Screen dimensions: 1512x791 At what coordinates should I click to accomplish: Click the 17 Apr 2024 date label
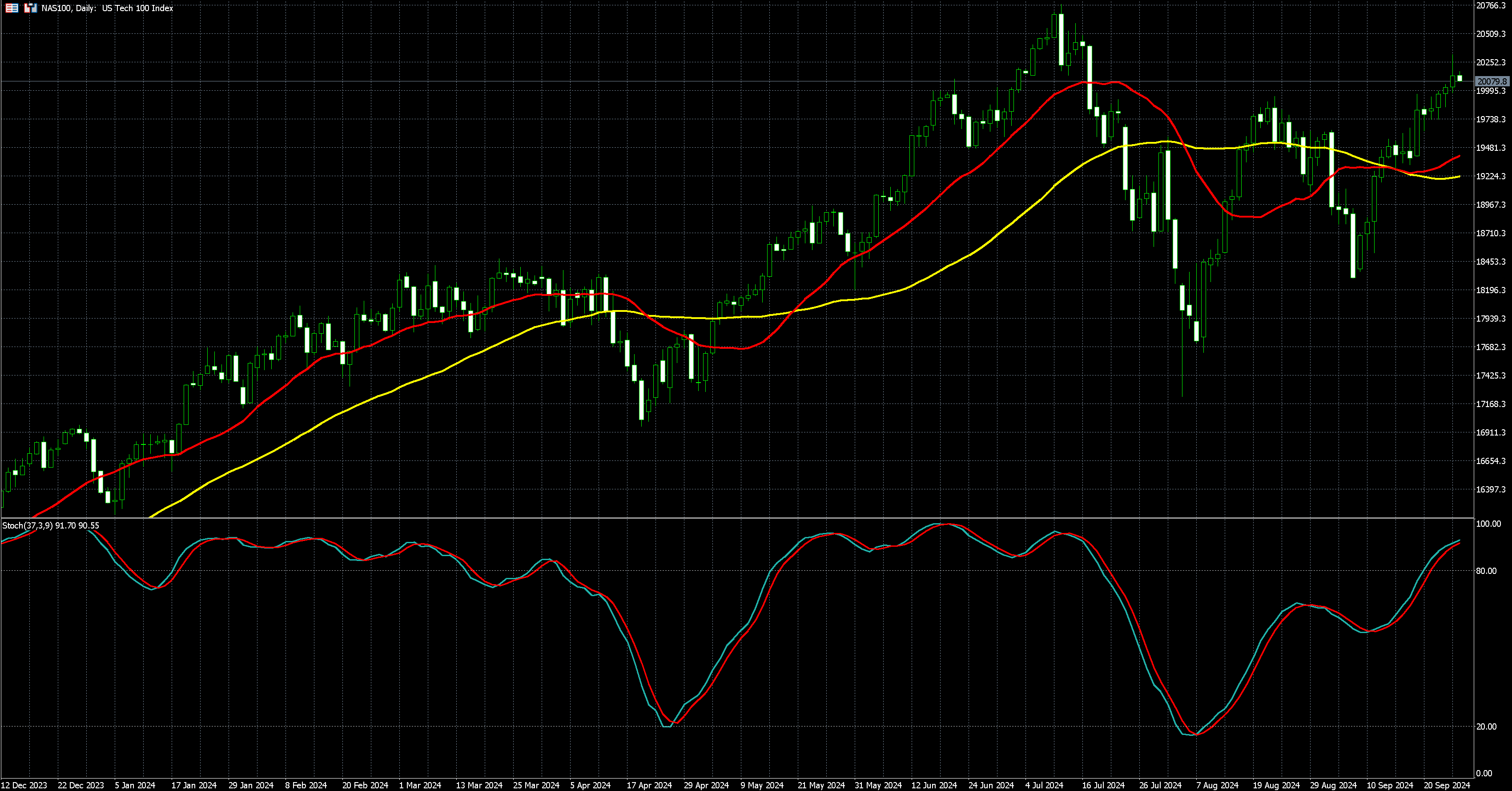(649, 785)
